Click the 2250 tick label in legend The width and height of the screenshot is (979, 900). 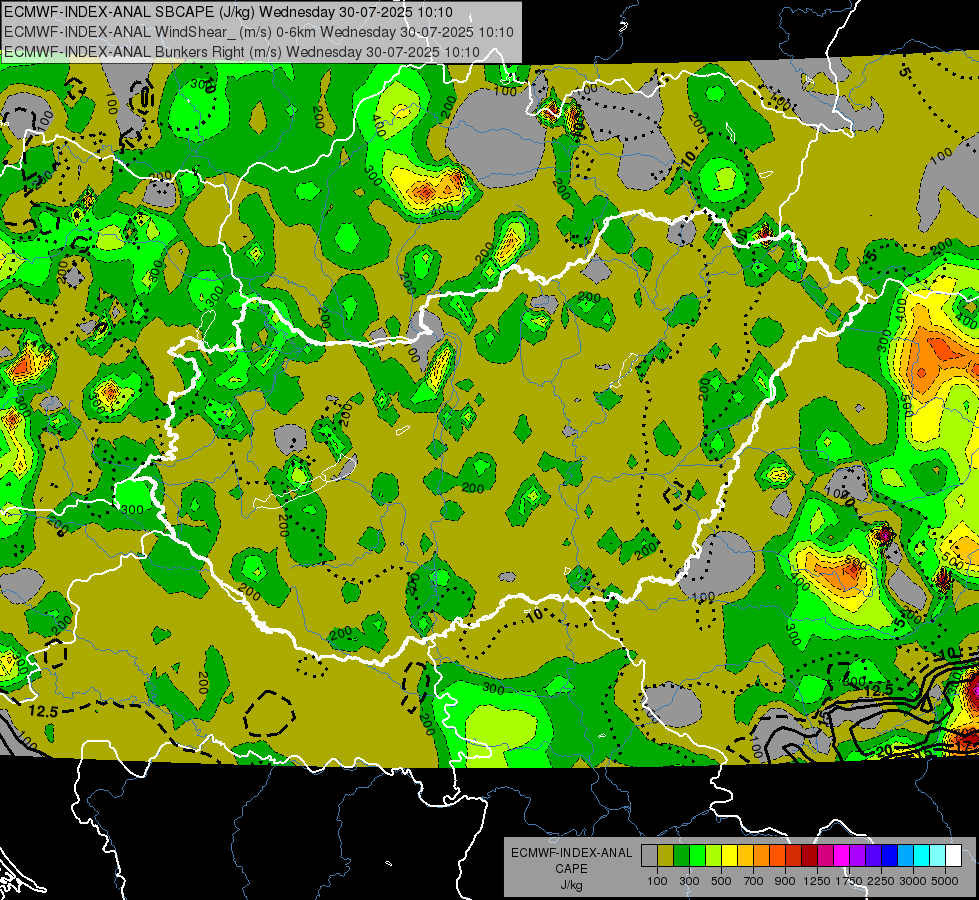click(x=881, y=881)
